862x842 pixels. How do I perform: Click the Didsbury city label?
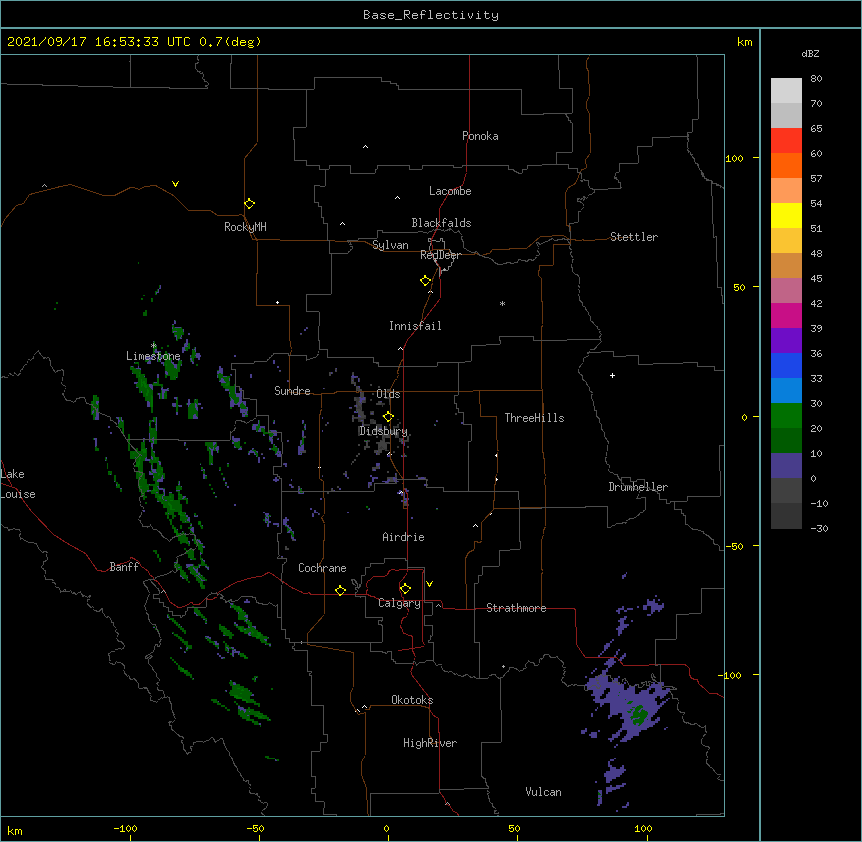(383, 431)
